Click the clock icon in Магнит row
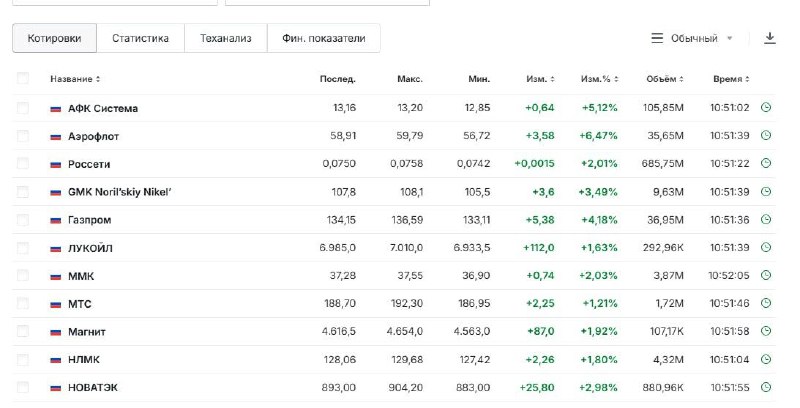 pos(765,331)
